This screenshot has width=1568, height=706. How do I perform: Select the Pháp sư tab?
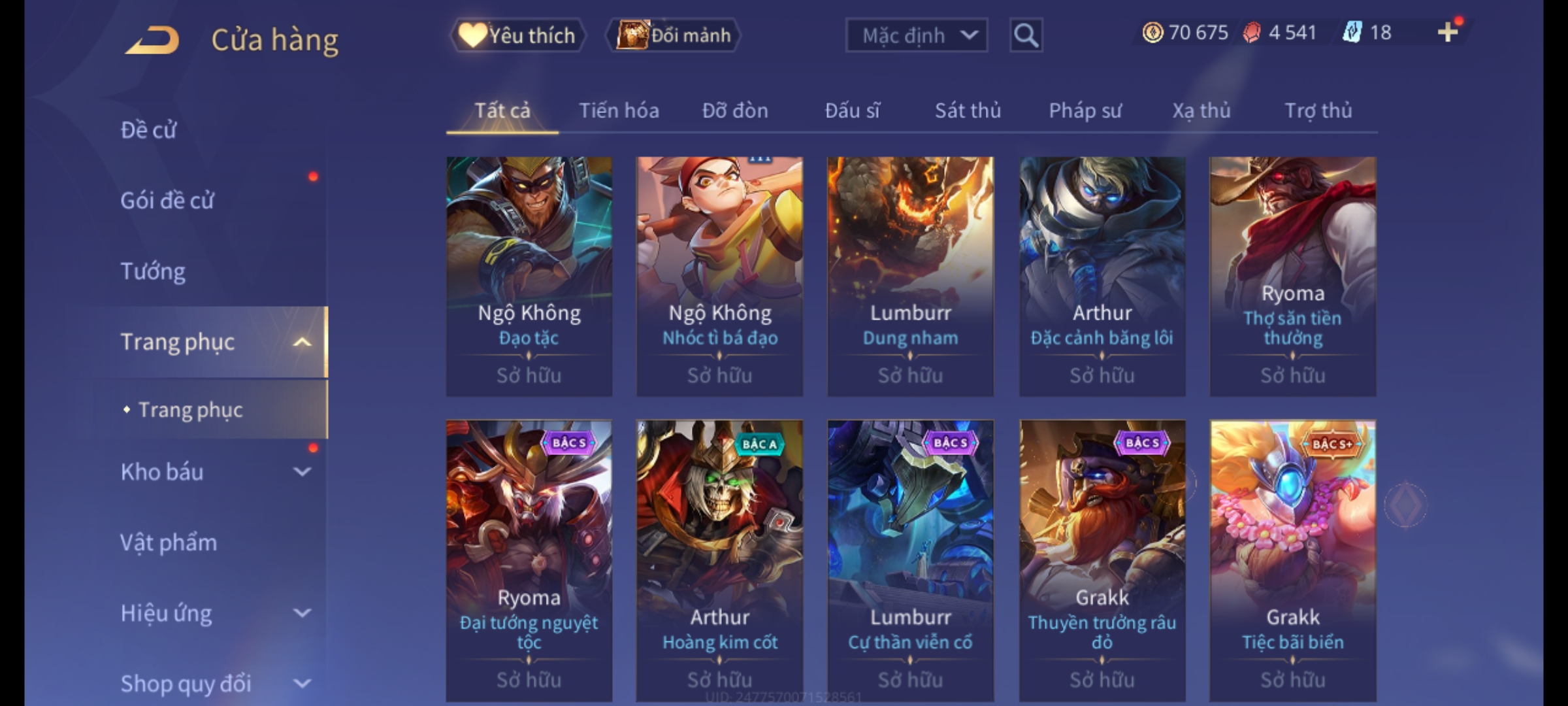pyautogui.click(x=1085, y=110)
